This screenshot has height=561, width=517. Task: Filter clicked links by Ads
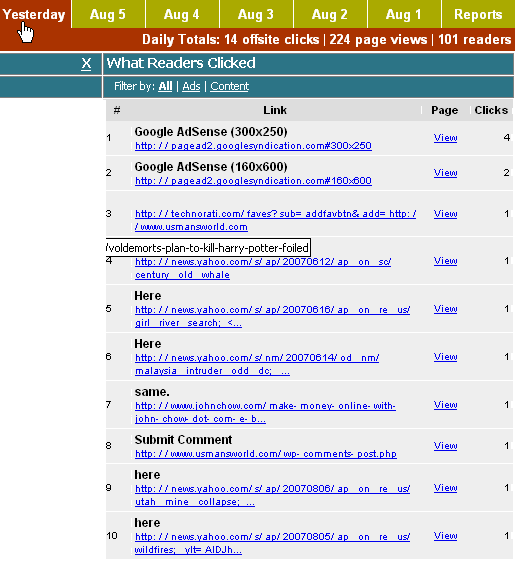point(191,86)
